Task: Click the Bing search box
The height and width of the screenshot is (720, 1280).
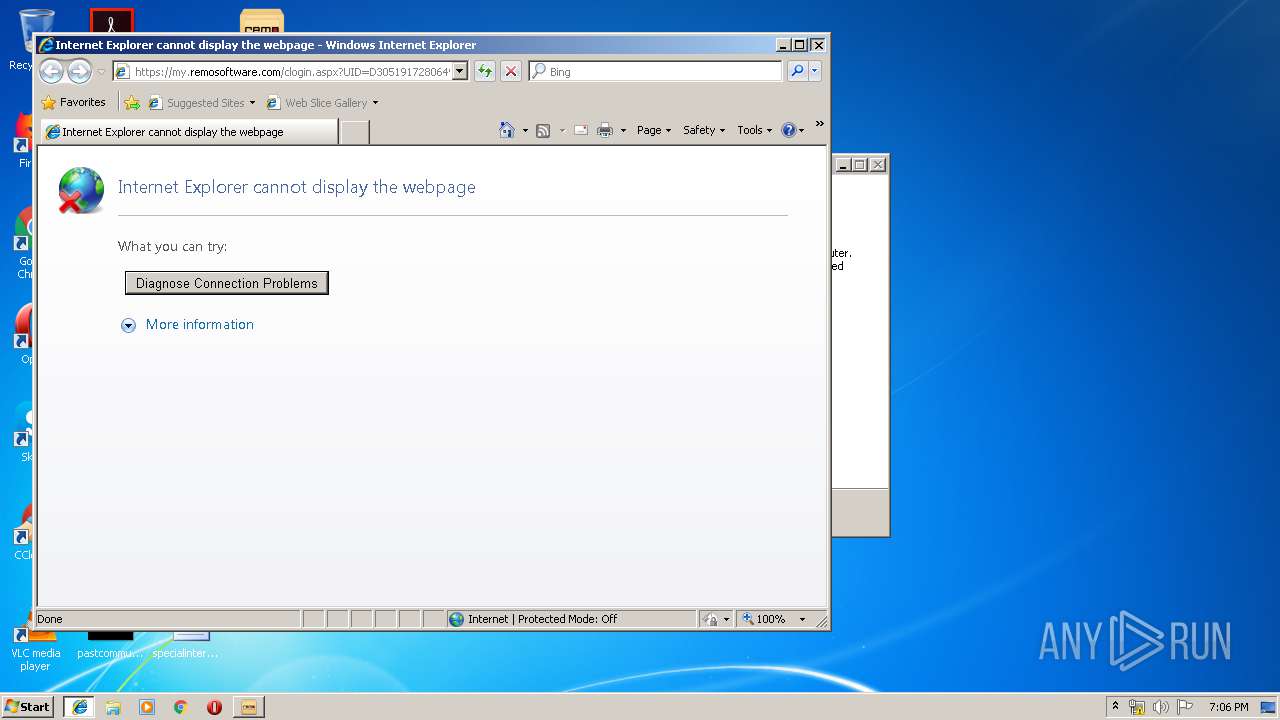Action: tap(663, 72)
